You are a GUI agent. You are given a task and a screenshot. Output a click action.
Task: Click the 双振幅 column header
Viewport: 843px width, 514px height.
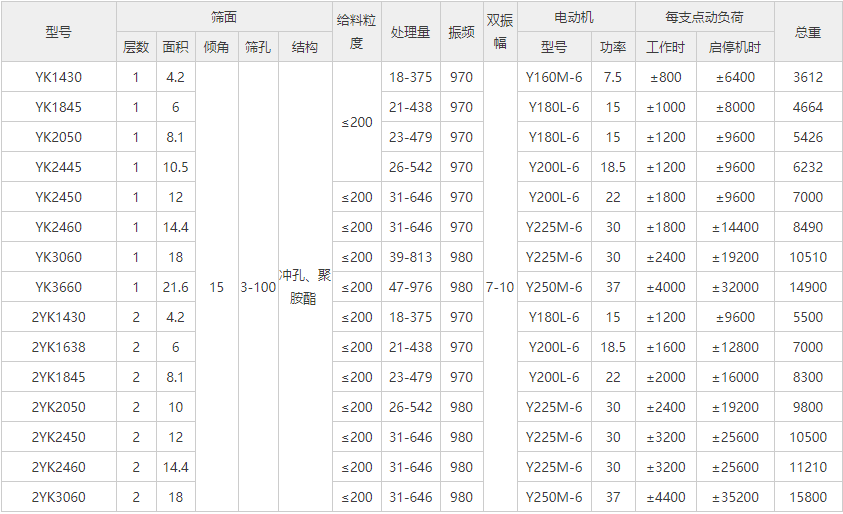tap(500, 32)
